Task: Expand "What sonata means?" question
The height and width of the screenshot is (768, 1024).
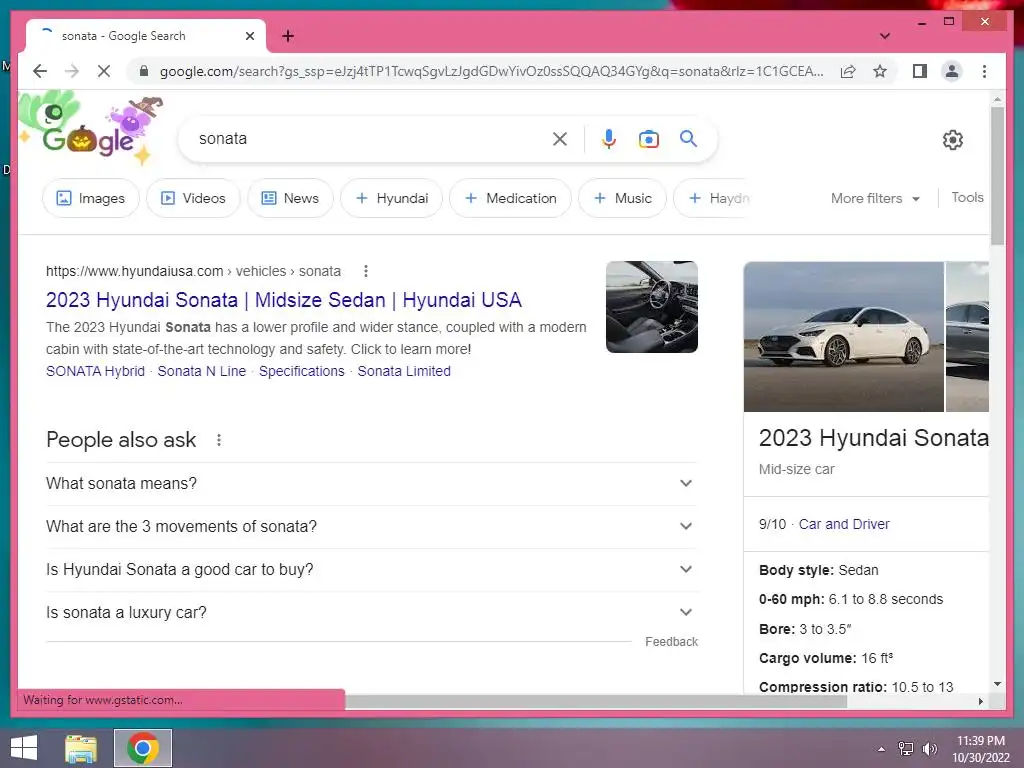Action: point(372,483)
